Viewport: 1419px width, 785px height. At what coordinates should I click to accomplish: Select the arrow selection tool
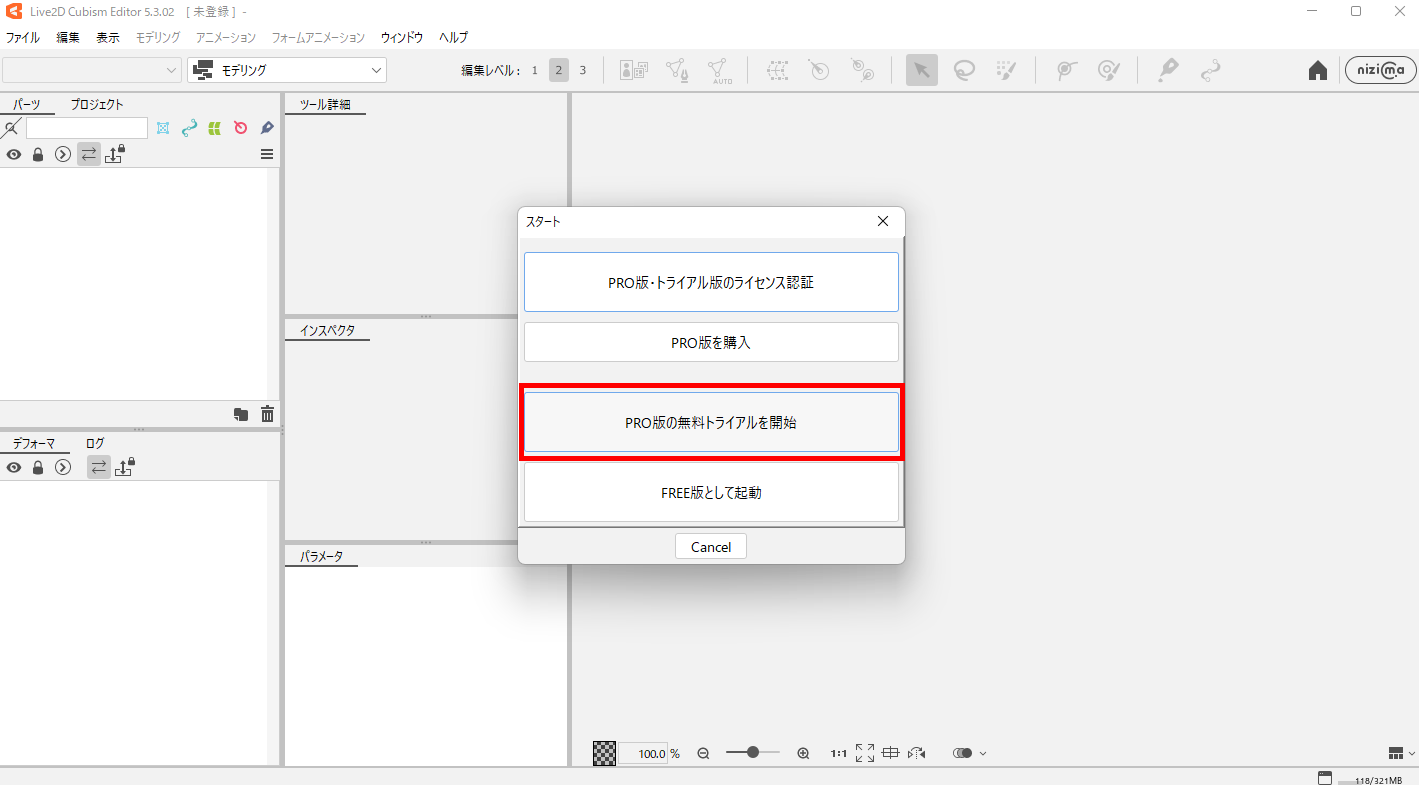click(x=922, y=70)
